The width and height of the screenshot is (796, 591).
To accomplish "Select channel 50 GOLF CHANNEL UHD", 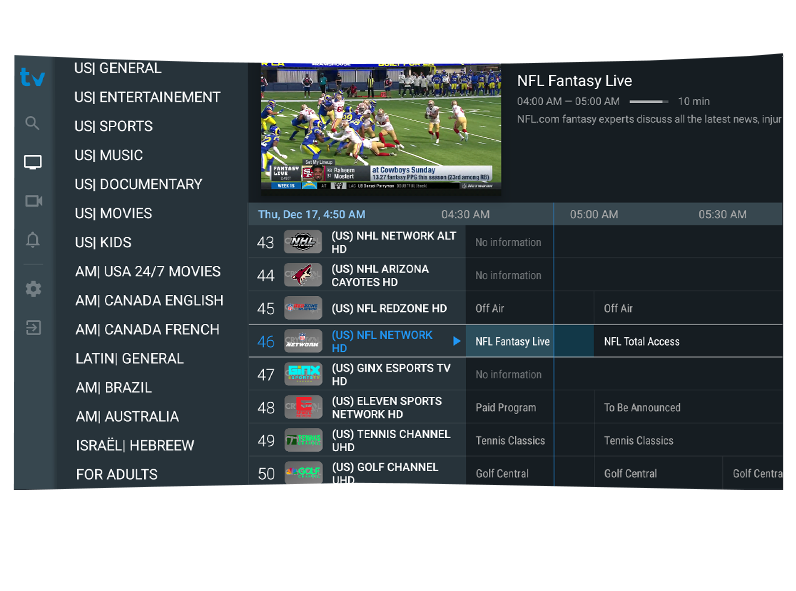I will click(x=357, y=471).
